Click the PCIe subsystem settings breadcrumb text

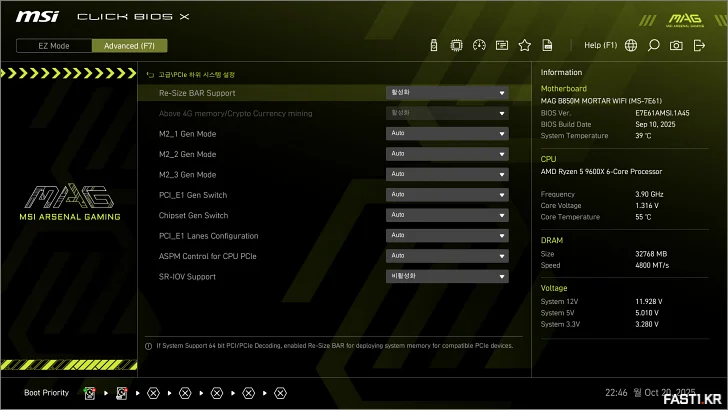click(196, 75)
